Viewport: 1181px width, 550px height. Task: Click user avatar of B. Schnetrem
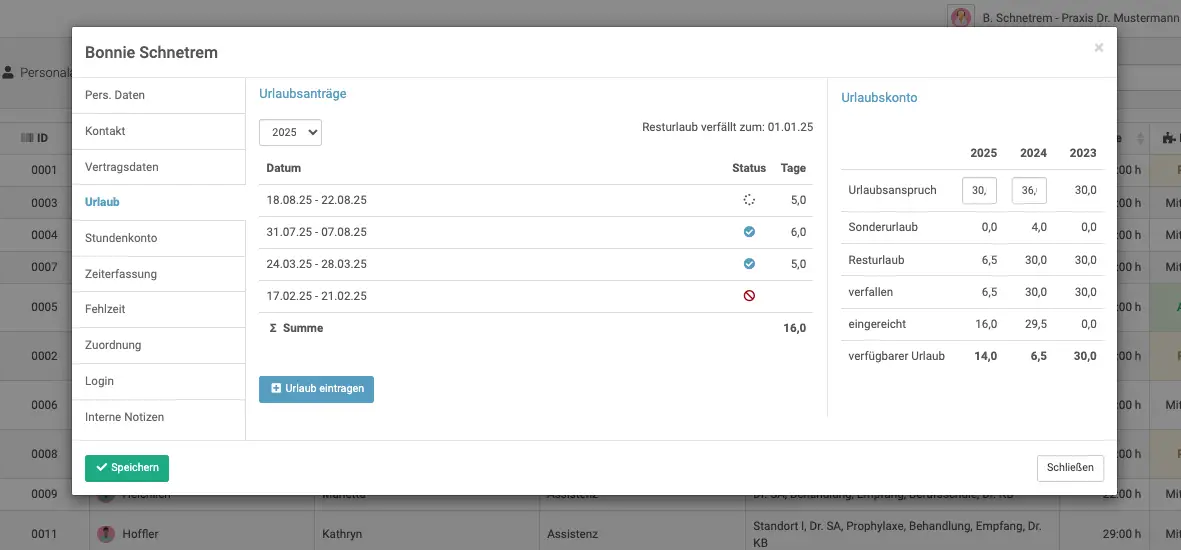click(x=961, y=17)
